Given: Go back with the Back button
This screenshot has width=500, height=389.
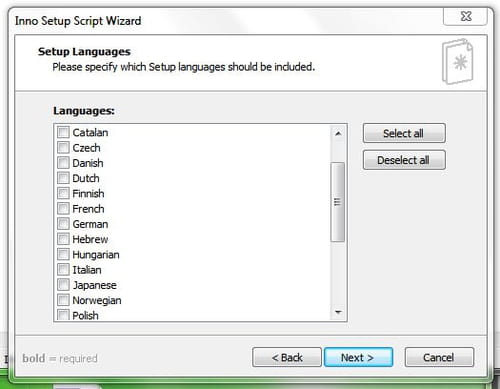Looking at the screenshot, I should coord(287,357).
